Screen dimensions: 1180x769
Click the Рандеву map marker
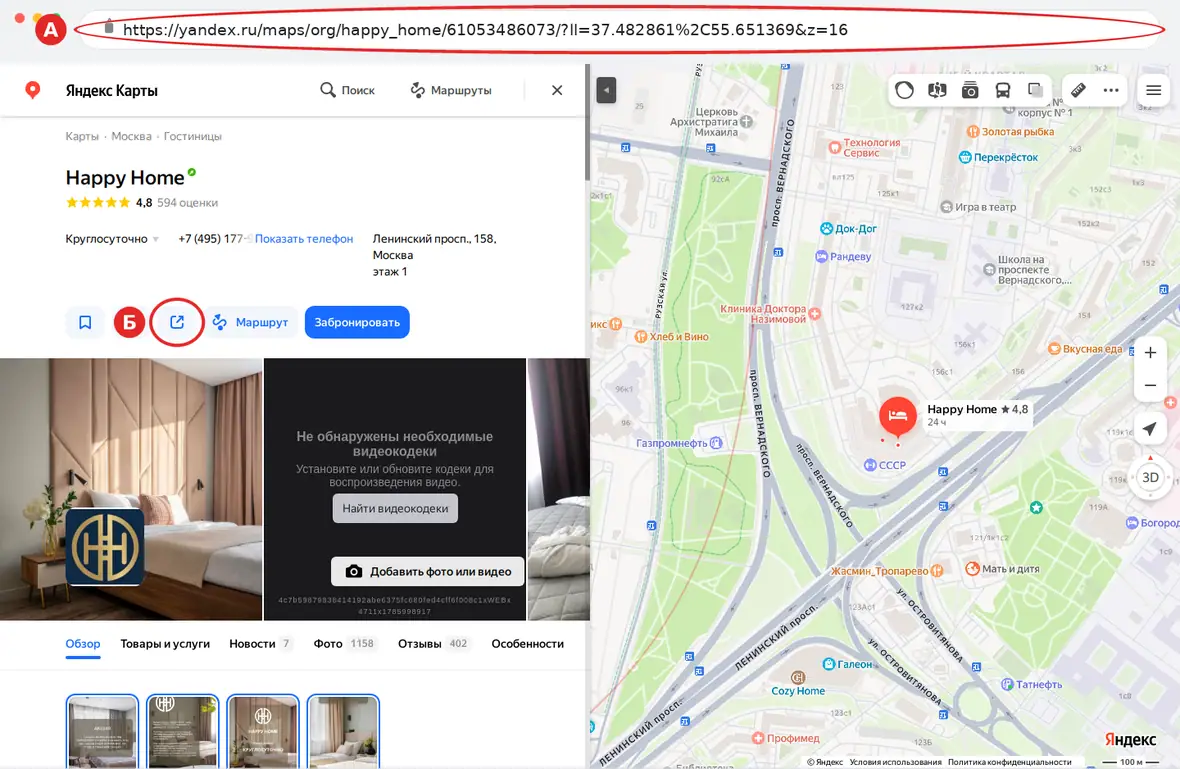(822, 257)
